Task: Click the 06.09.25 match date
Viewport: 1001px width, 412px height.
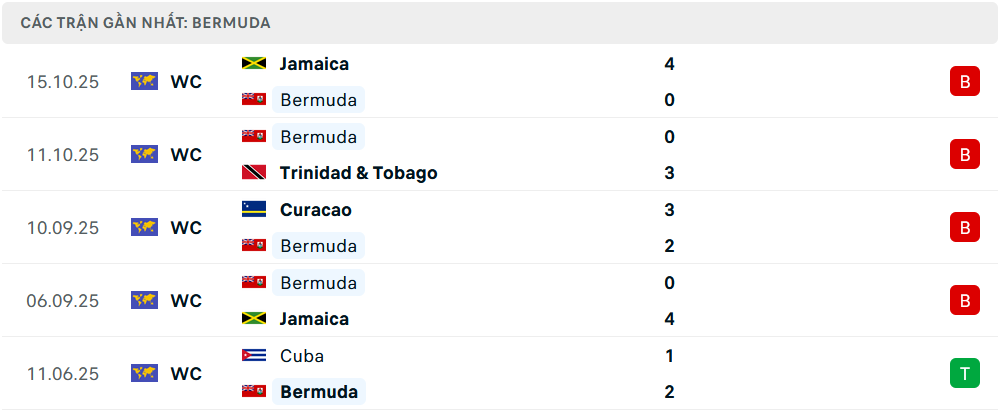Action: 63,301
